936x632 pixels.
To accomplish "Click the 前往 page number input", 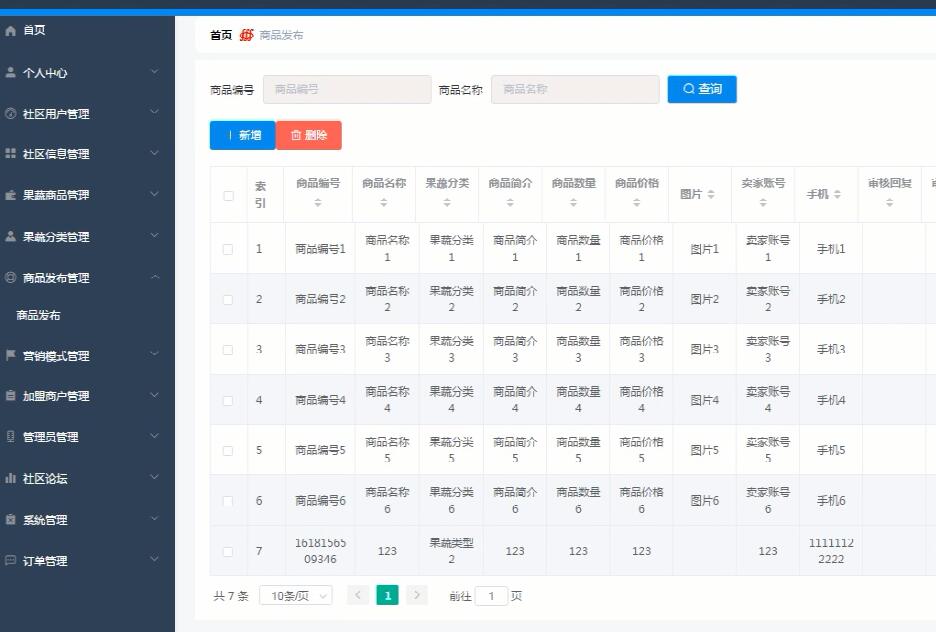I will (491, 596).
